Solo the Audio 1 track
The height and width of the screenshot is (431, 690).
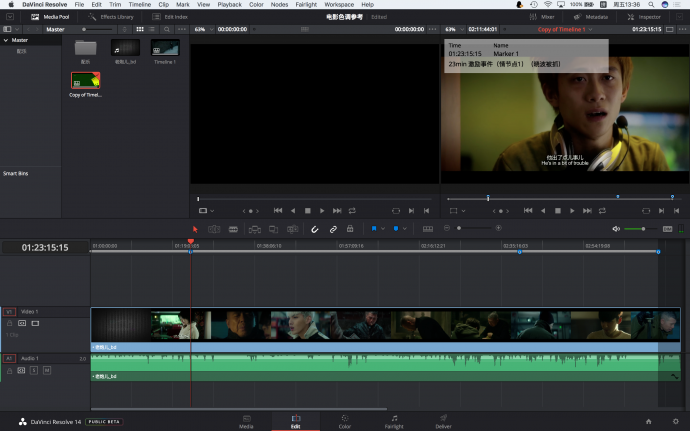coord(33,370)
